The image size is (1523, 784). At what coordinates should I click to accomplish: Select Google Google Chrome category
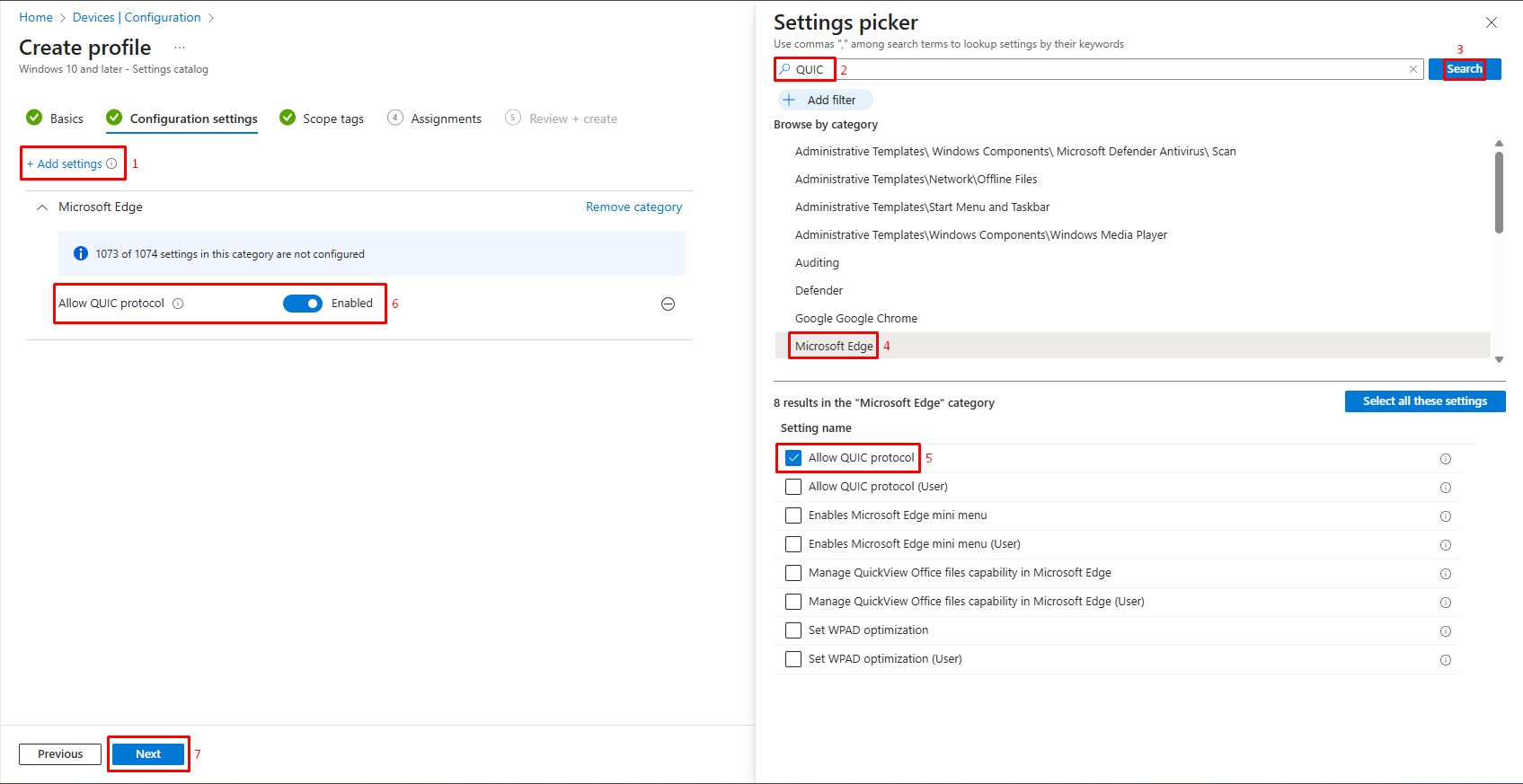(855, 319)
